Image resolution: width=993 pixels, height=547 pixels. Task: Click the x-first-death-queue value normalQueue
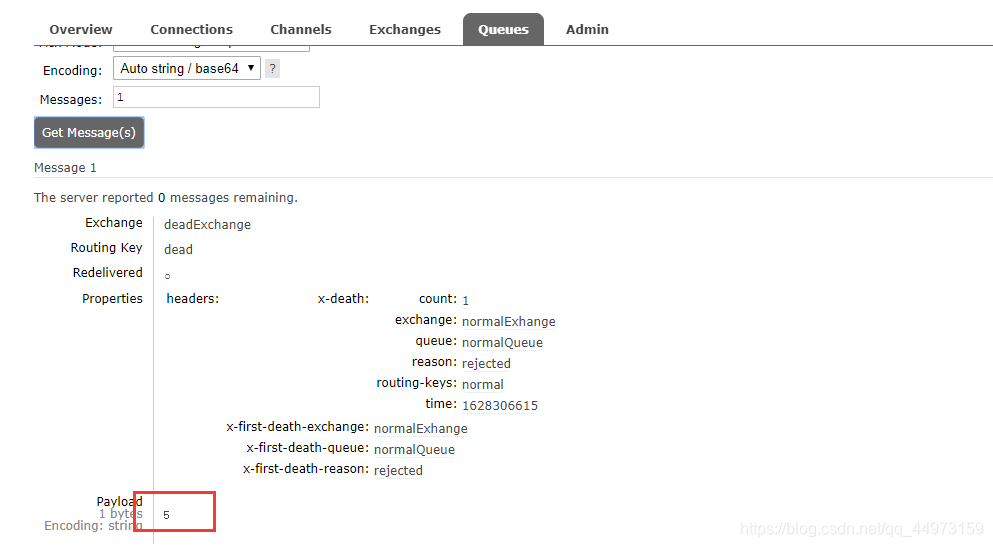point(414,450)
